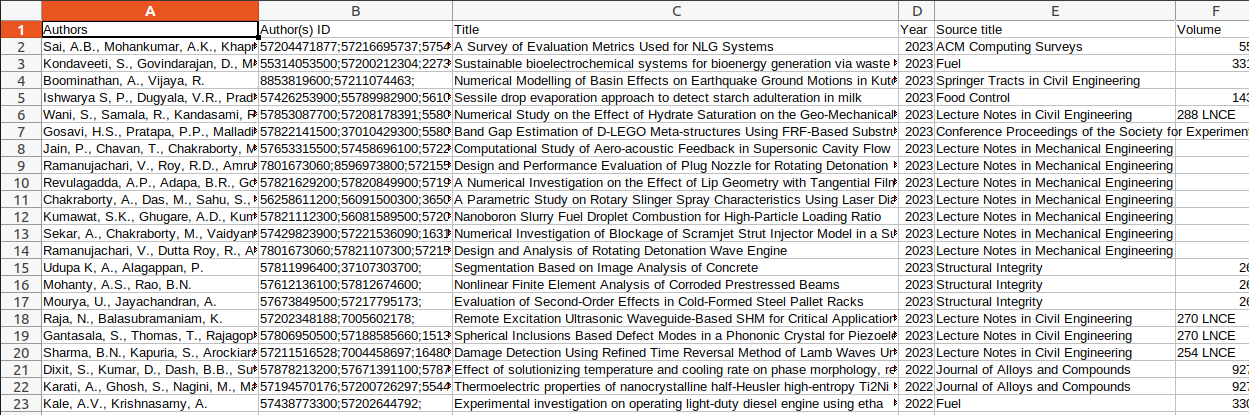Select authors cell starting 'Gosavi, H.S., Pratapa'
The width and height of the screenshot is (1249, 415).
click(150, 132)
